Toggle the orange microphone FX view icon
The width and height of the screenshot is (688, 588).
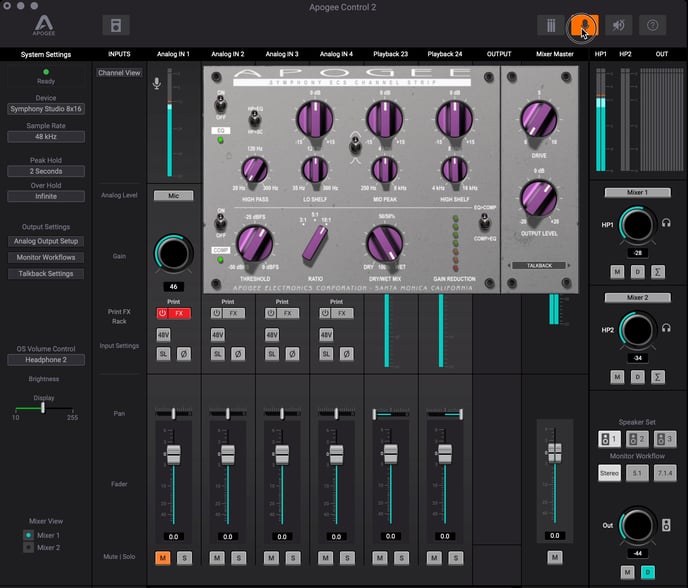pos(584,25)
